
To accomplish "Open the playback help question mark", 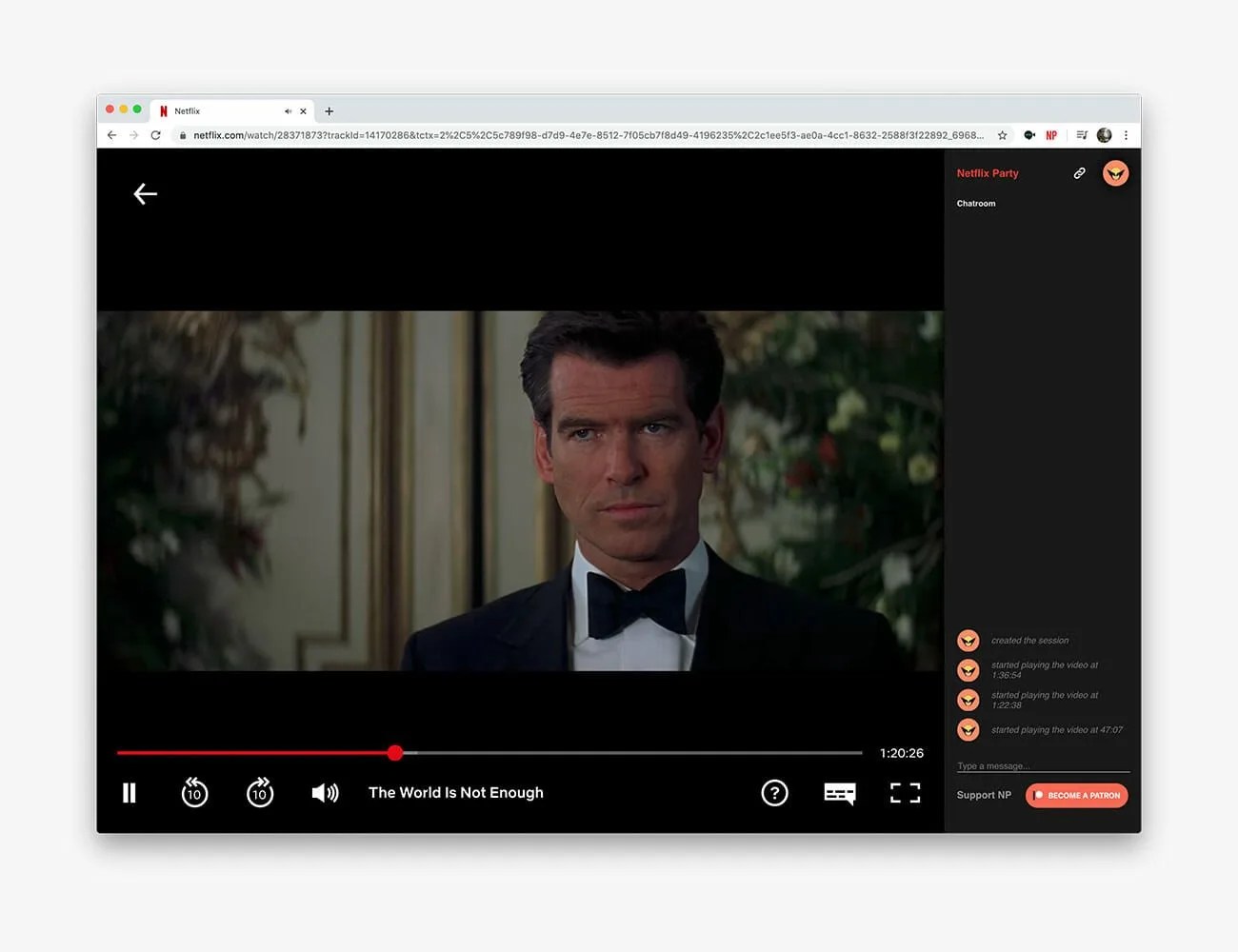I will pos(775,793).
